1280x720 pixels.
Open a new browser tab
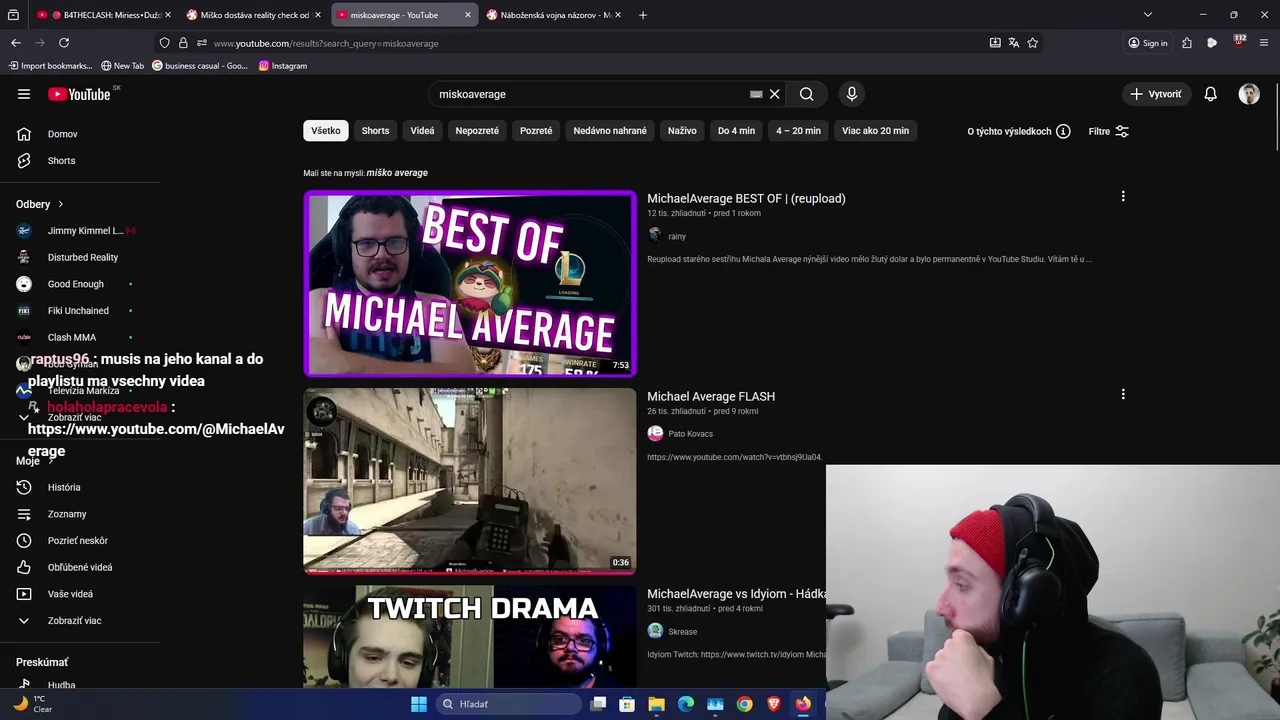643,15
